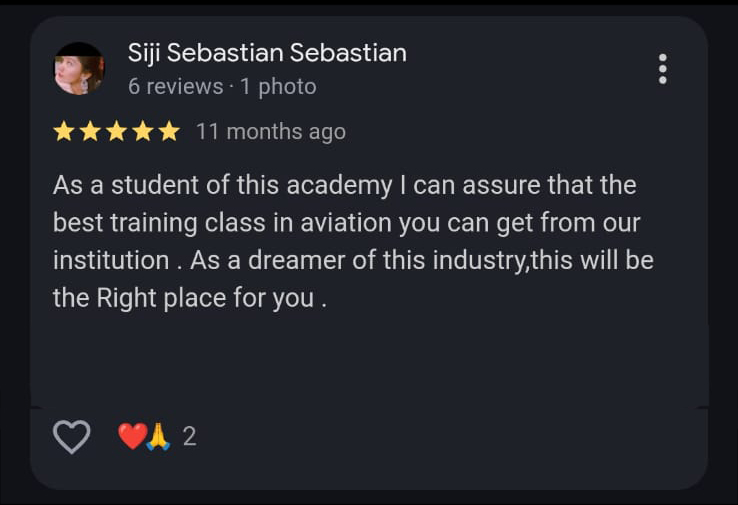Click the line starting "institution . As a dreamer"
Viewport: 738px width, 505px height.
(x=353, y=260)
